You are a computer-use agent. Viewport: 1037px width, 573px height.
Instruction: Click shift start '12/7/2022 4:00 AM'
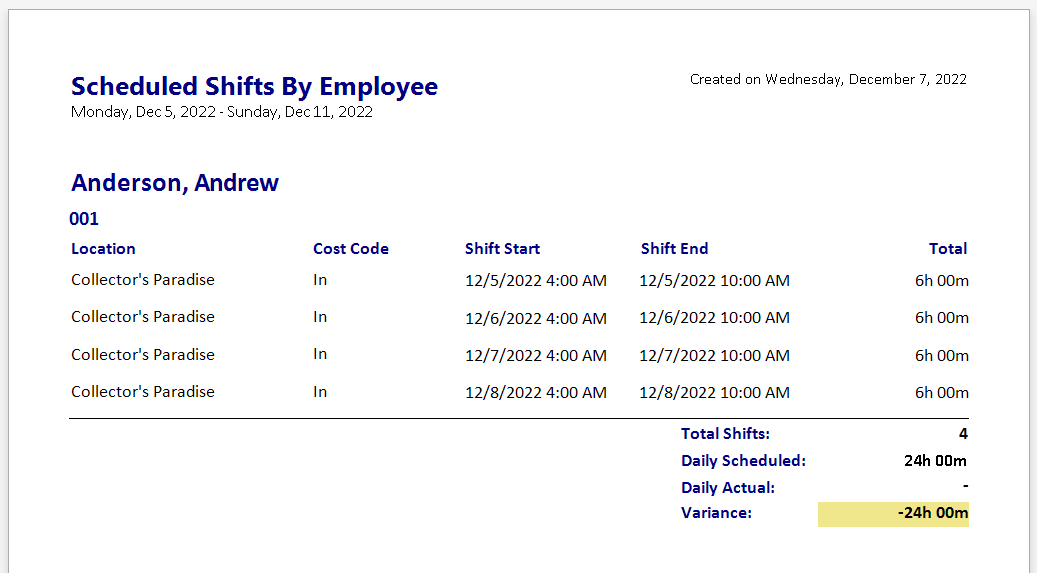(536, 355)
